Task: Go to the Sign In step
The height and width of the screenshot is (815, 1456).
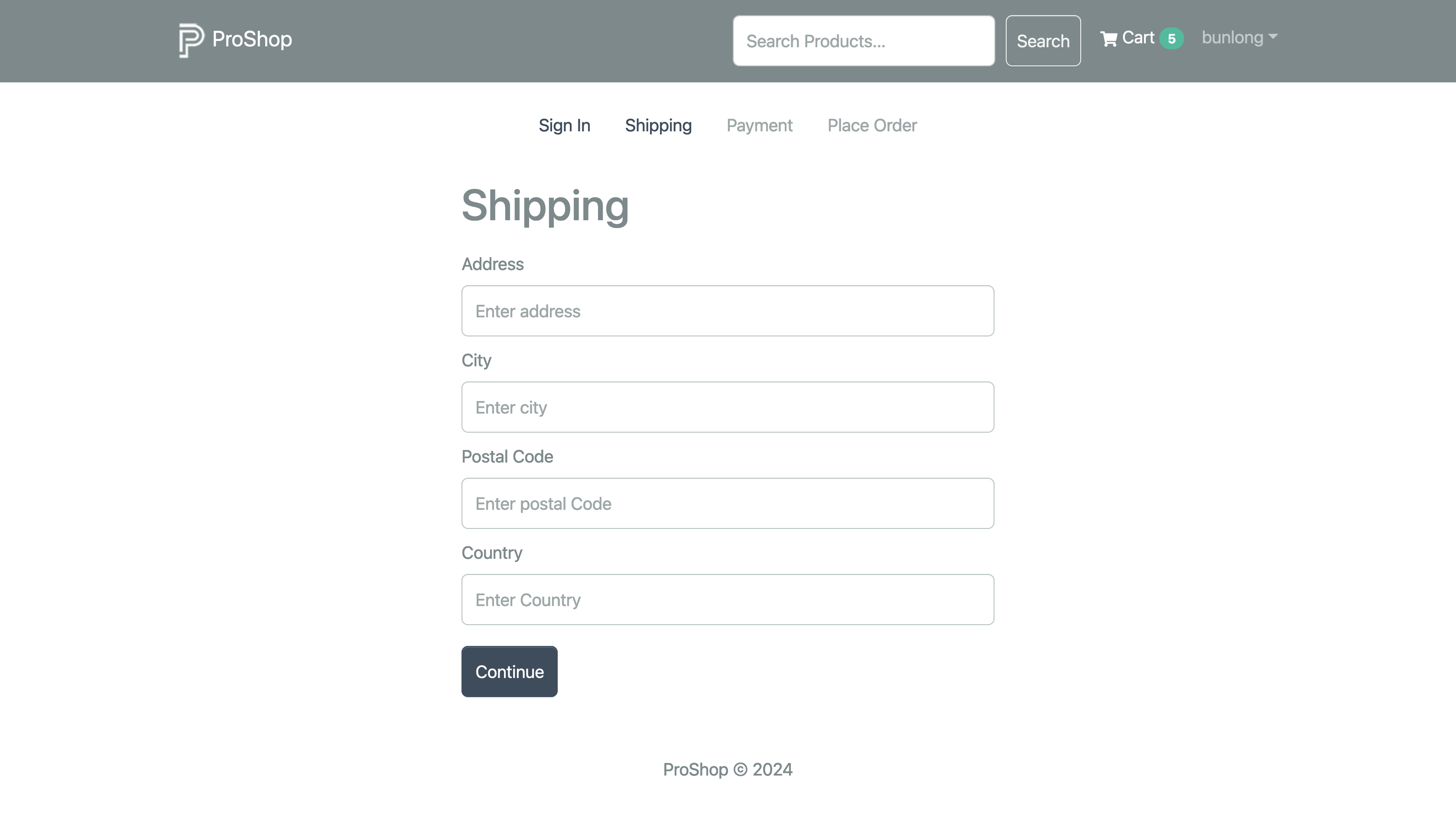Action: coord(564,125)
